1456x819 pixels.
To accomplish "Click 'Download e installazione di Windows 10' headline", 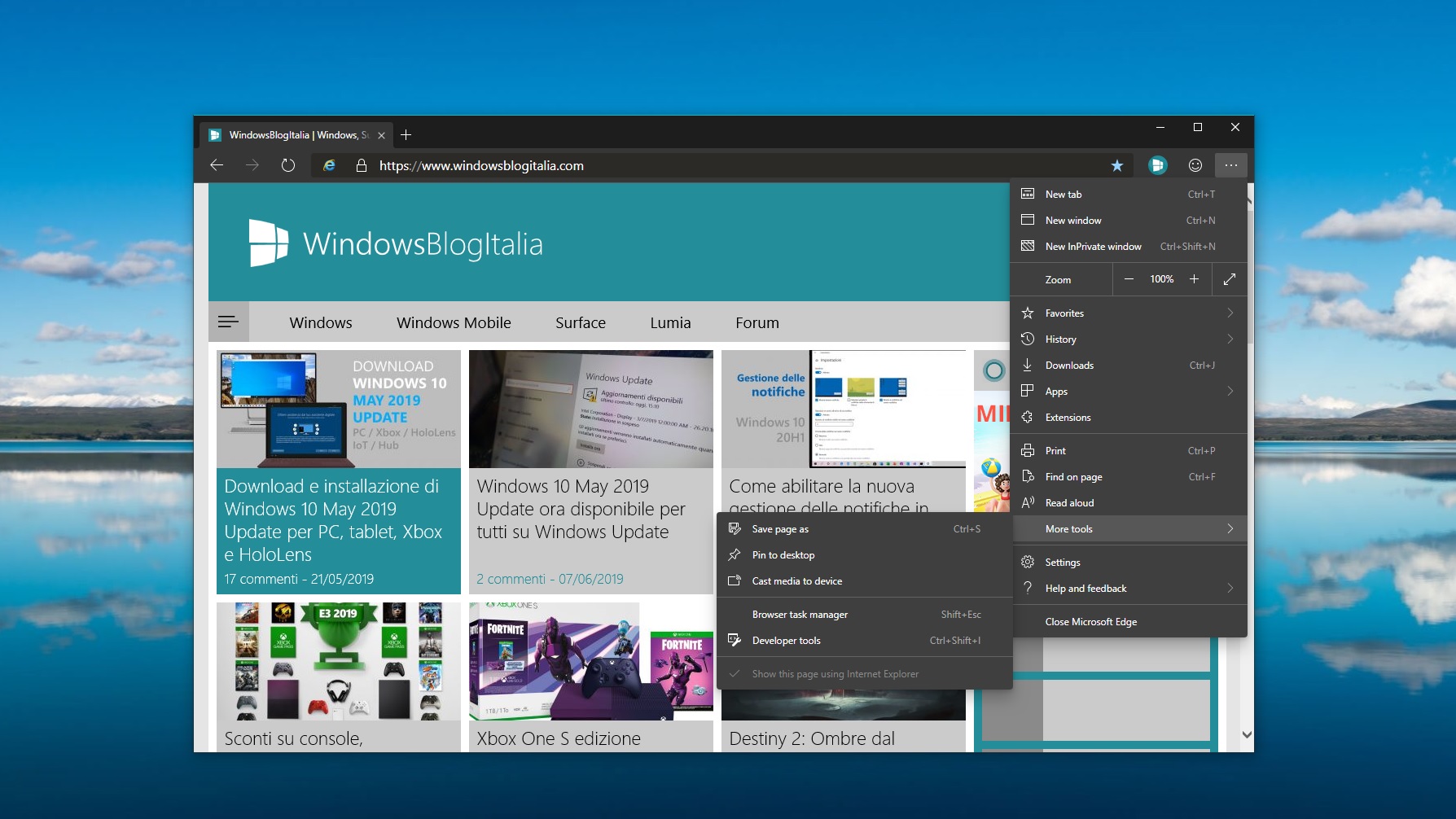I will coord(333,520).
